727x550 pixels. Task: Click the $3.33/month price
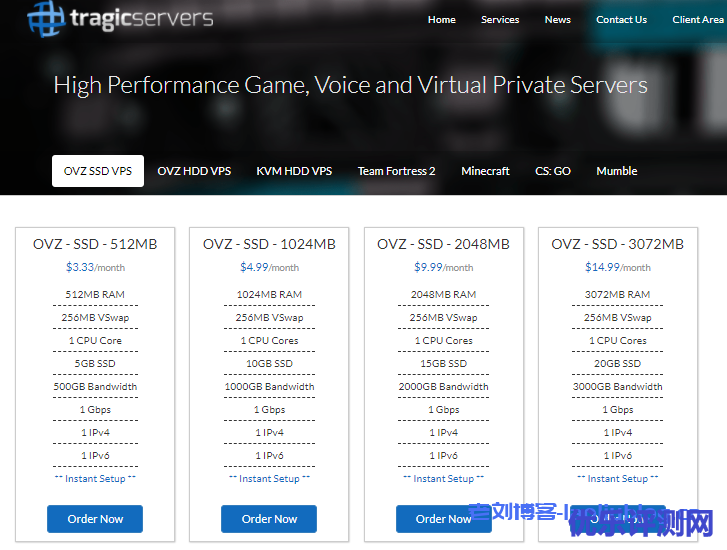95,267
